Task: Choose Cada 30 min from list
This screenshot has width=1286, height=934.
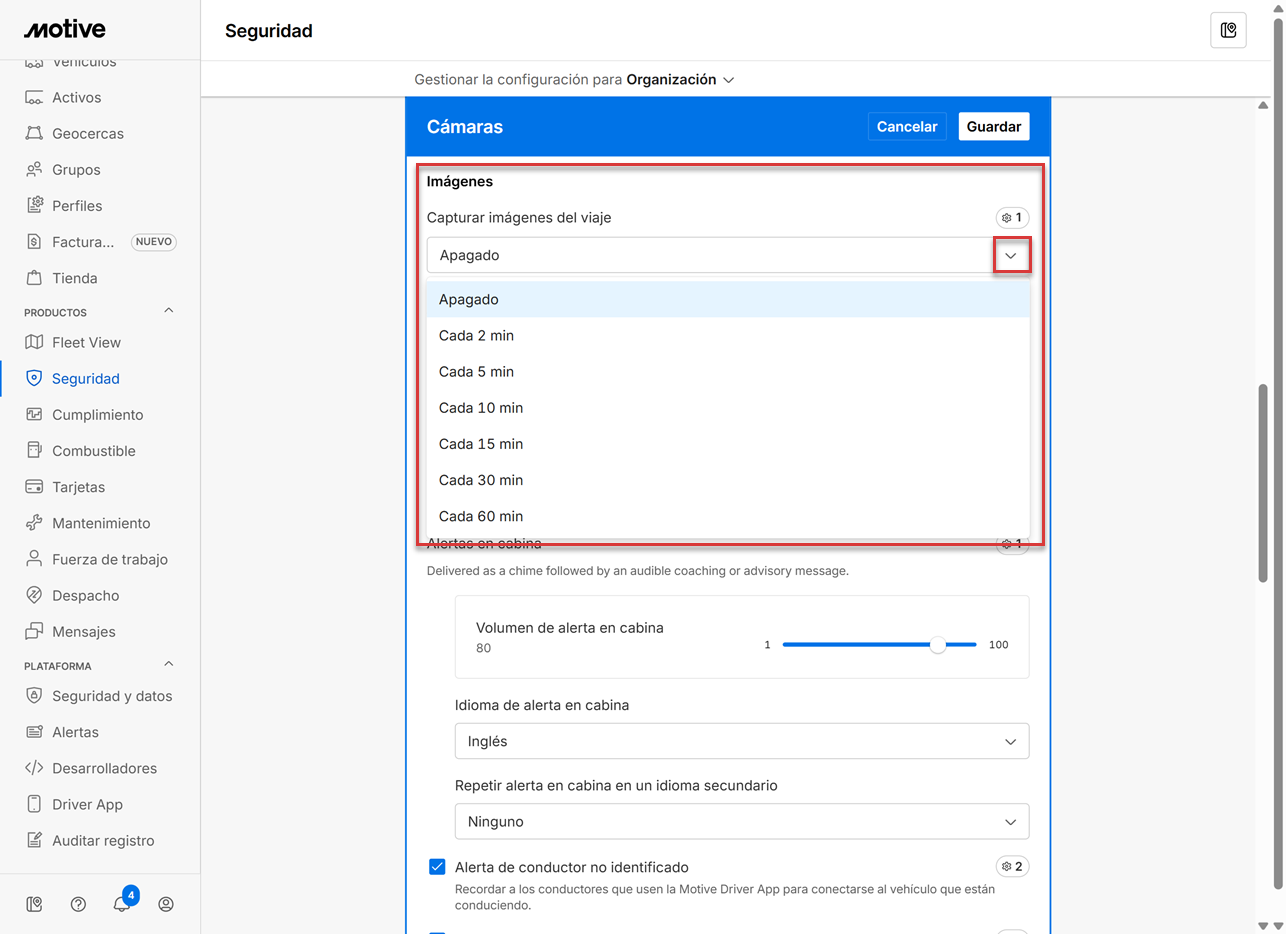Action: [x=481, y=480]
